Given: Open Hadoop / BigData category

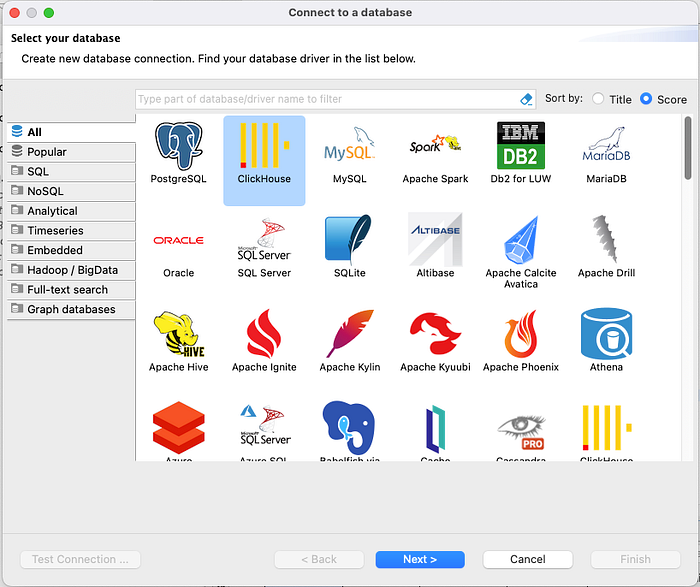Looking at the screenshot, I should [x=71, y=270].
